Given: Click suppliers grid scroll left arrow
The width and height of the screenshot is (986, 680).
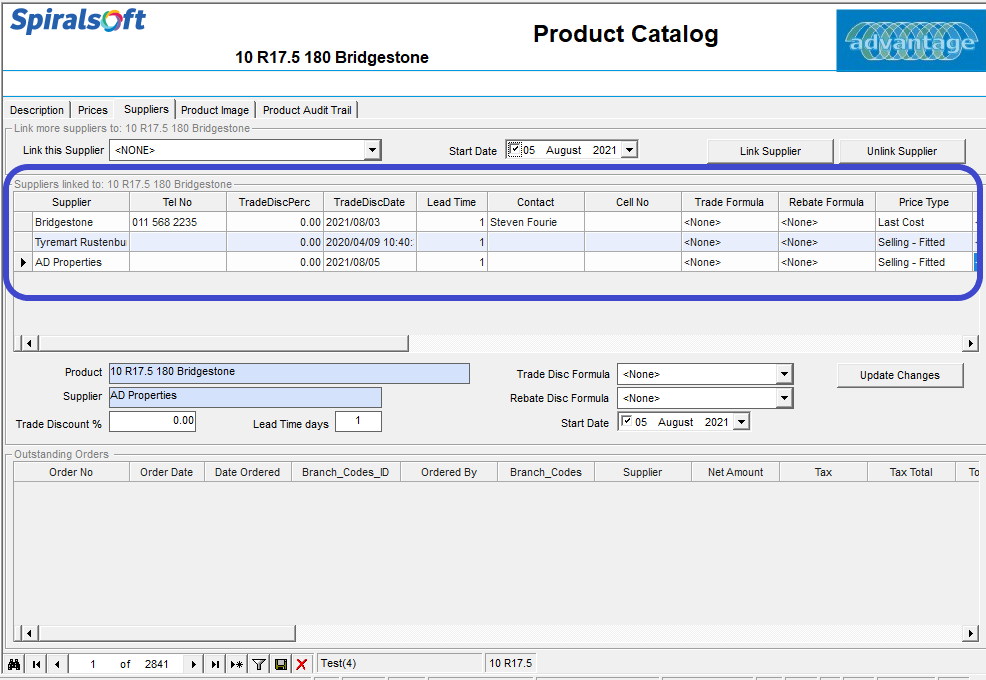Looking at the screenshot, I should coord(29,343).
